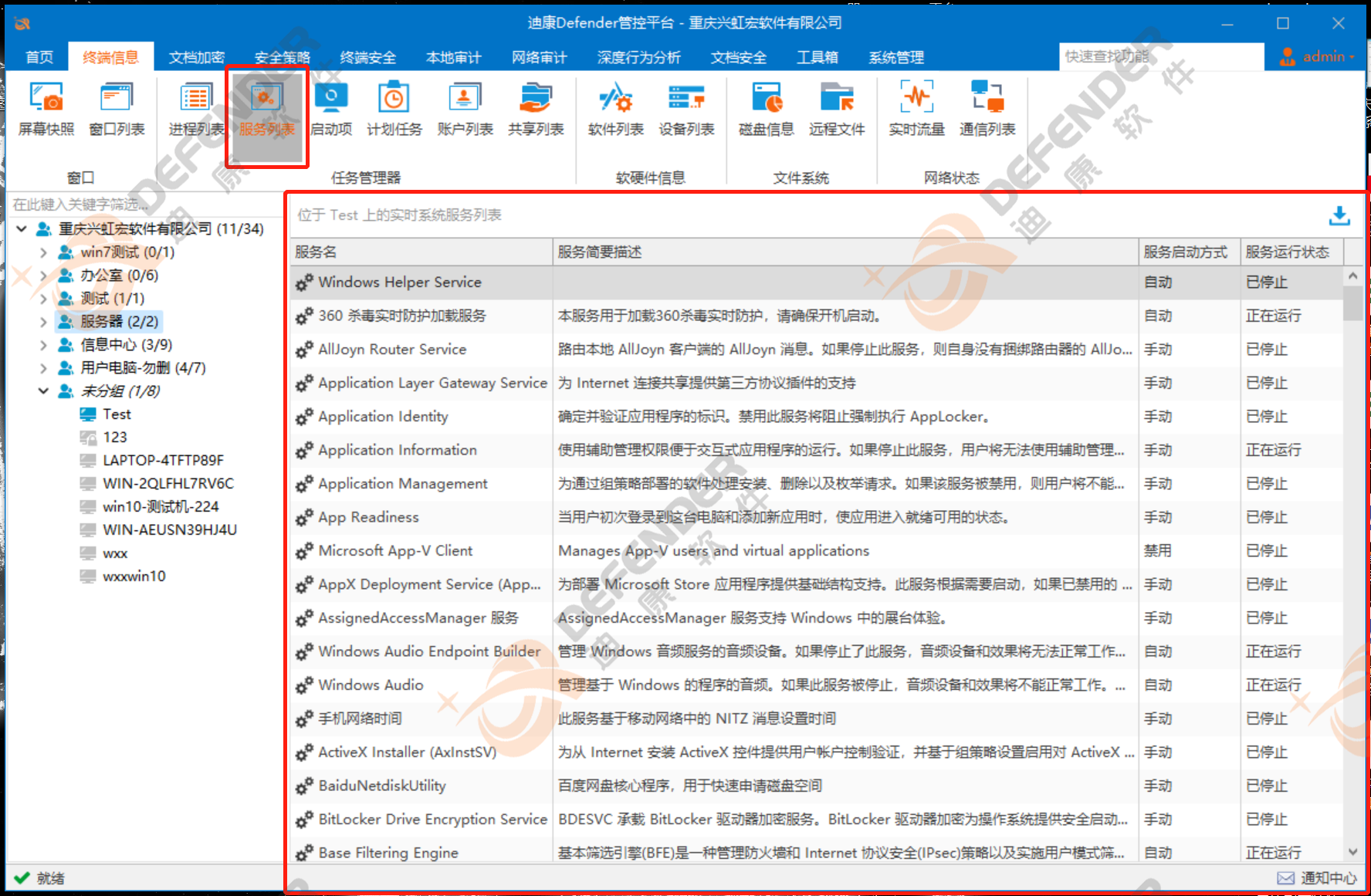
Task: Click the Windows Audio gear icon
Action: click(304, 685)
